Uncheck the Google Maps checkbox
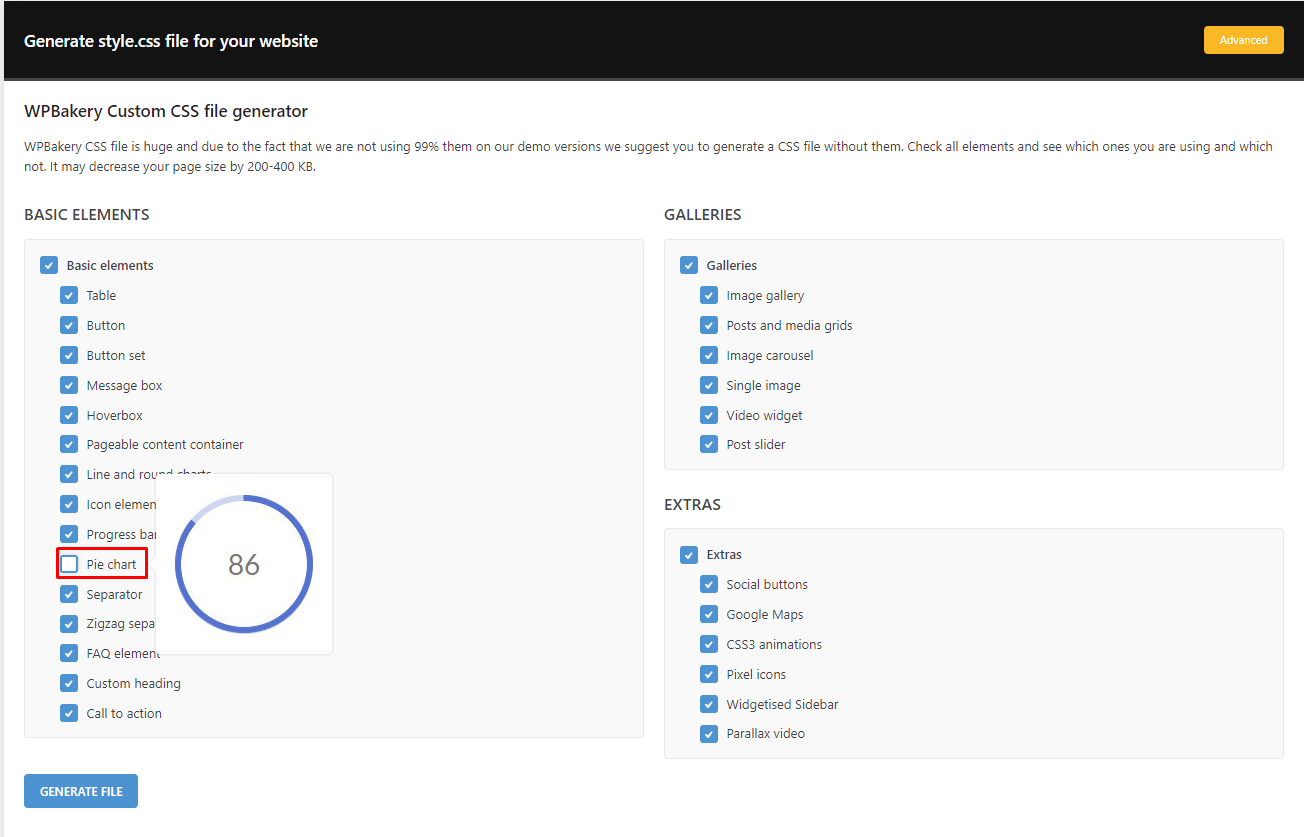 [x=709, y=614]
